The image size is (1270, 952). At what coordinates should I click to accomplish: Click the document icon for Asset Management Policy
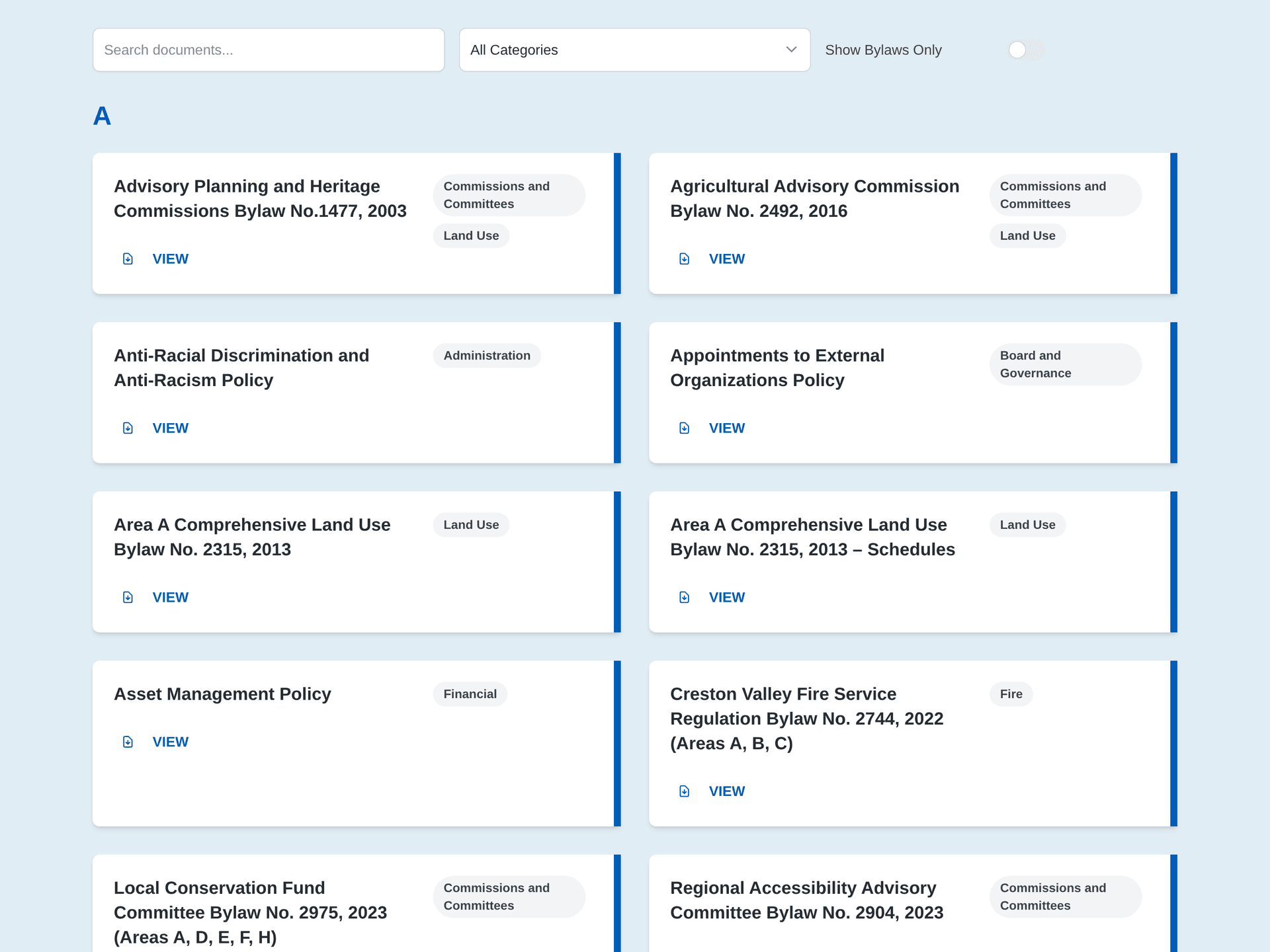pos(128,742)
